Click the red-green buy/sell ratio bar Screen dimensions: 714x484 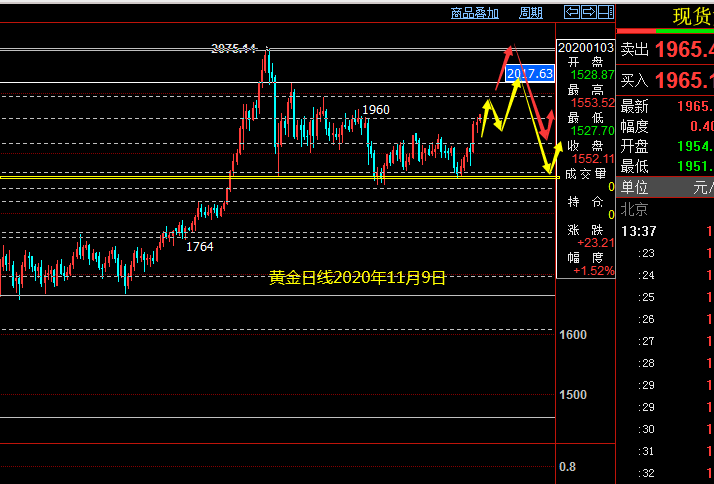[x=665, y=31]
